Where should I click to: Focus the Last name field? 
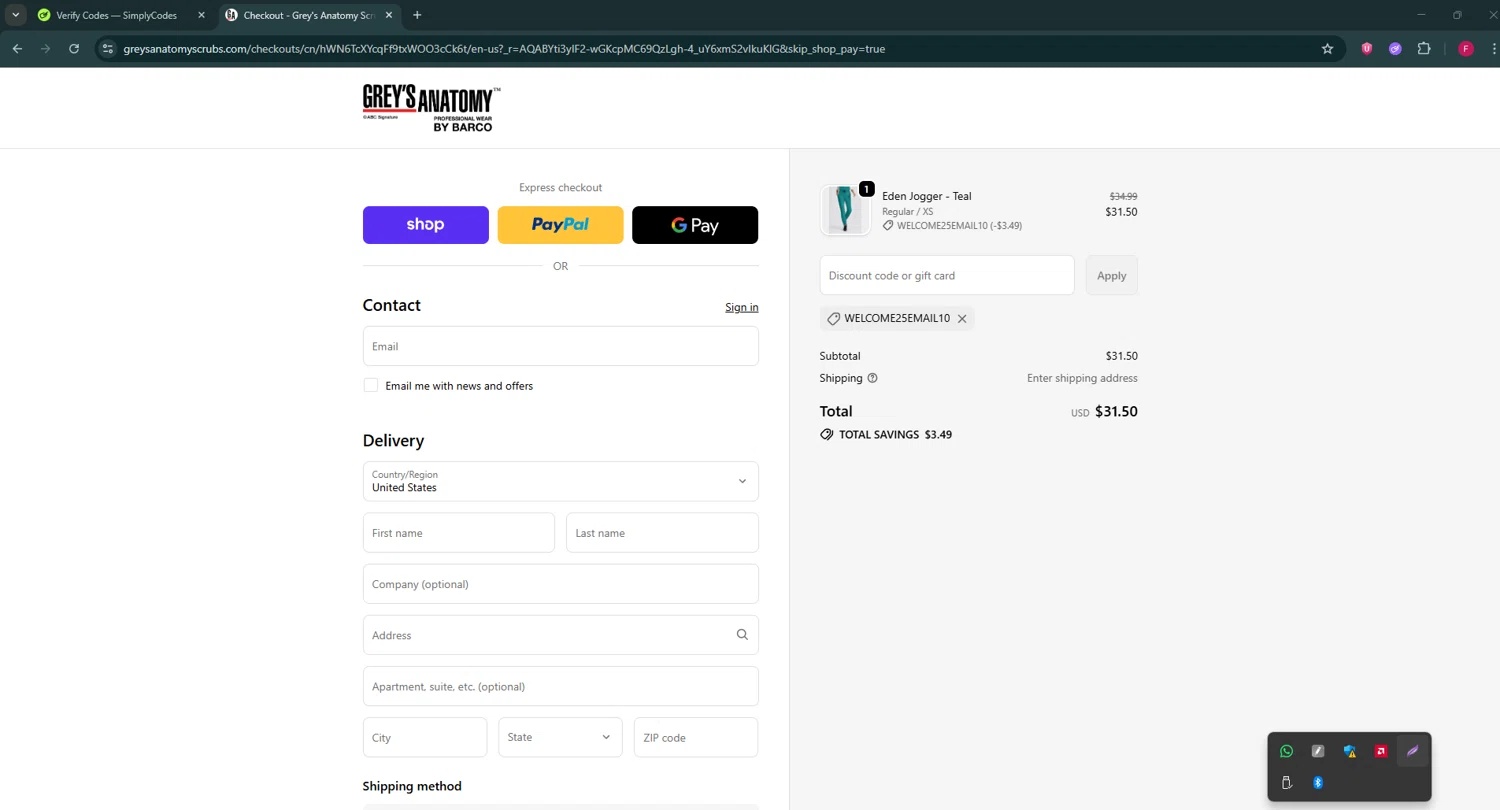pos(662,533)
